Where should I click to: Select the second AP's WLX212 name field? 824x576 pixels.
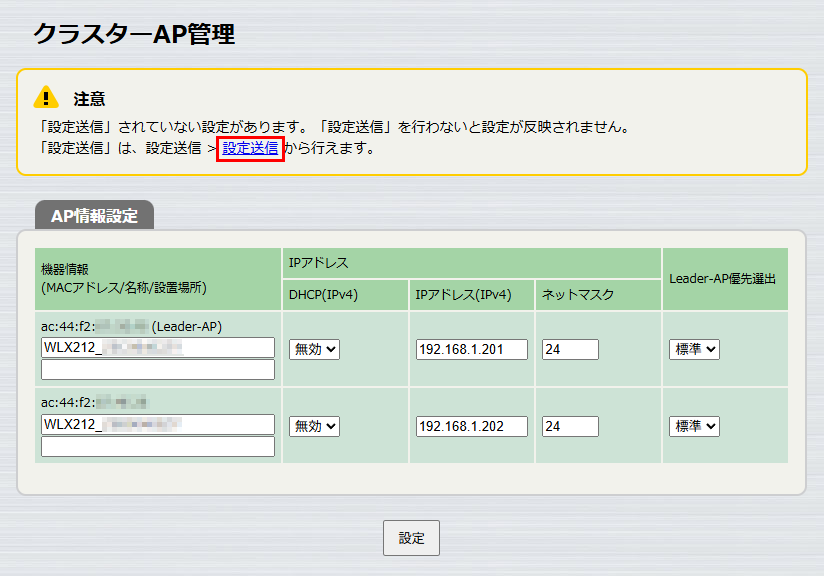pos(157,426)
